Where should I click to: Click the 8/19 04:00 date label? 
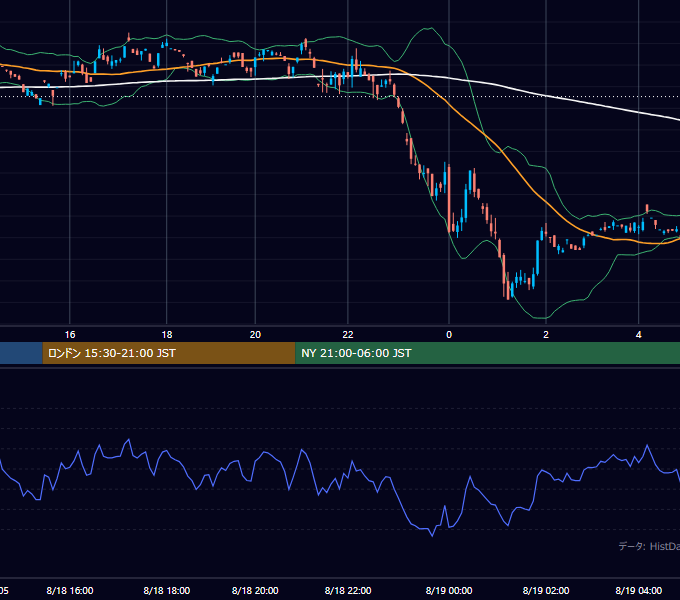point(638,590)
